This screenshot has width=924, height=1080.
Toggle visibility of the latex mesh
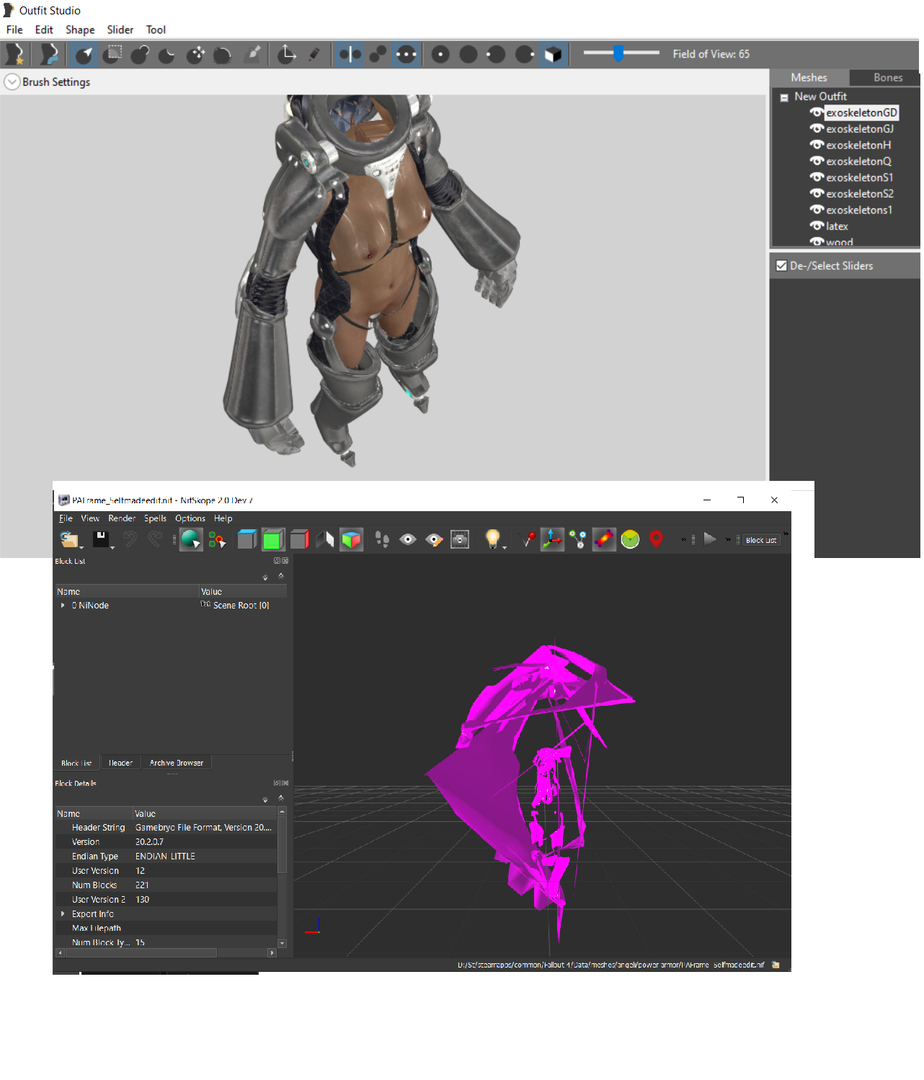[x=817, y=226]
